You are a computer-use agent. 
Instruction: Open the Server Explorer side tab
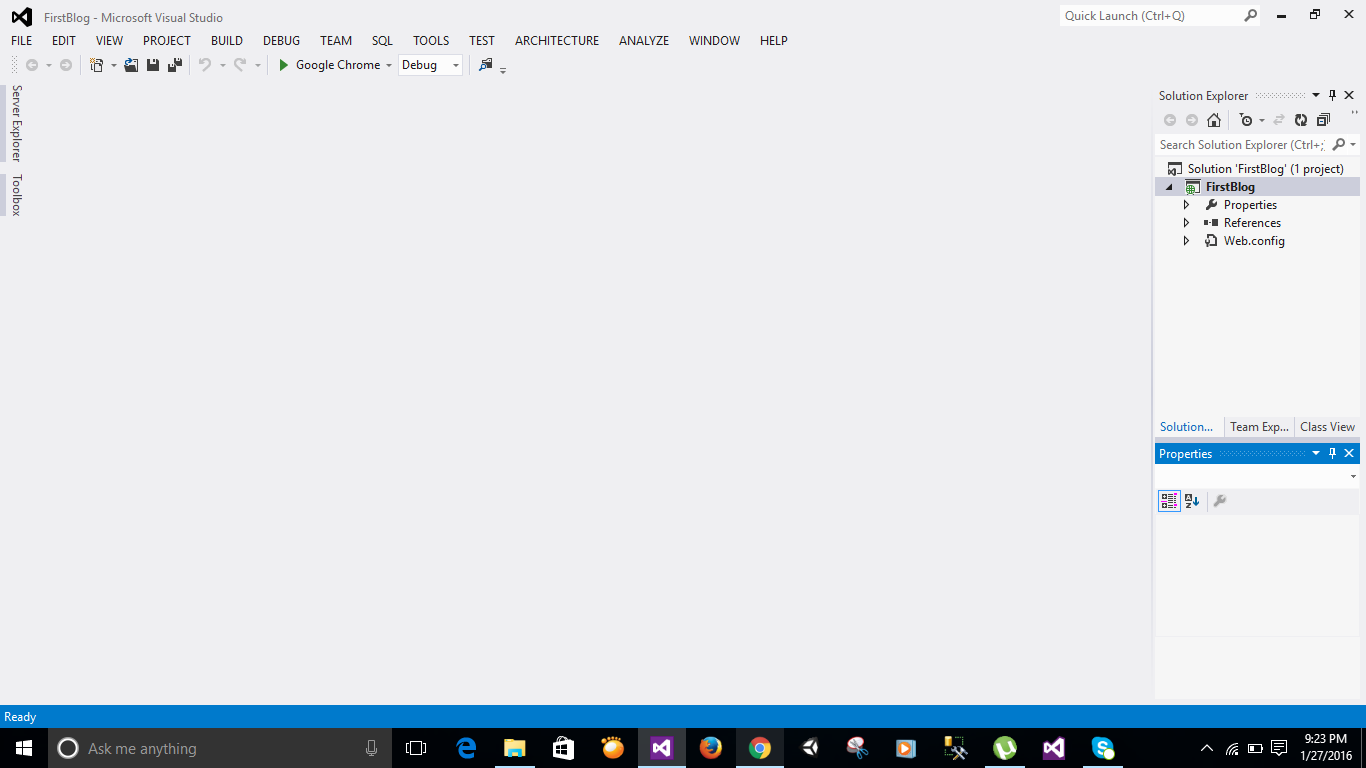(16, 123)
